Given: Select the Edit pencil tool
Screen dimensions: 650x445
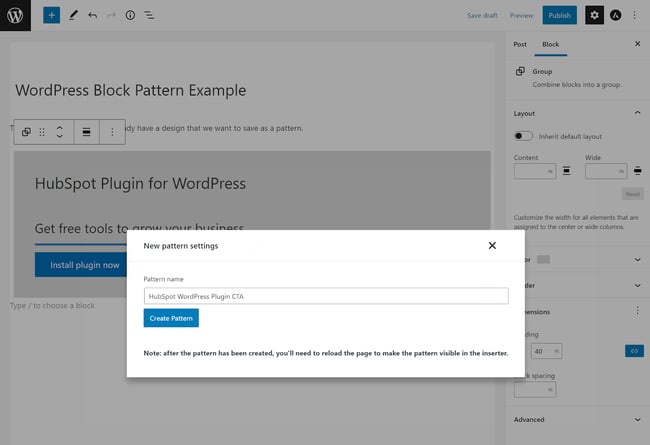Looking at the screenshot, I should coord(73,15).
